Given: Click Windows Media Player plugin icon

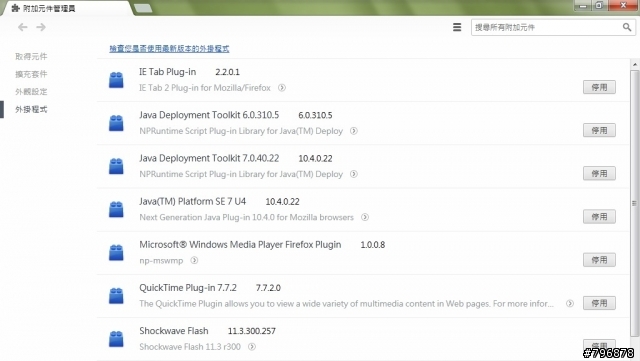Looking at the screenshot, I should tap(116, 252).
